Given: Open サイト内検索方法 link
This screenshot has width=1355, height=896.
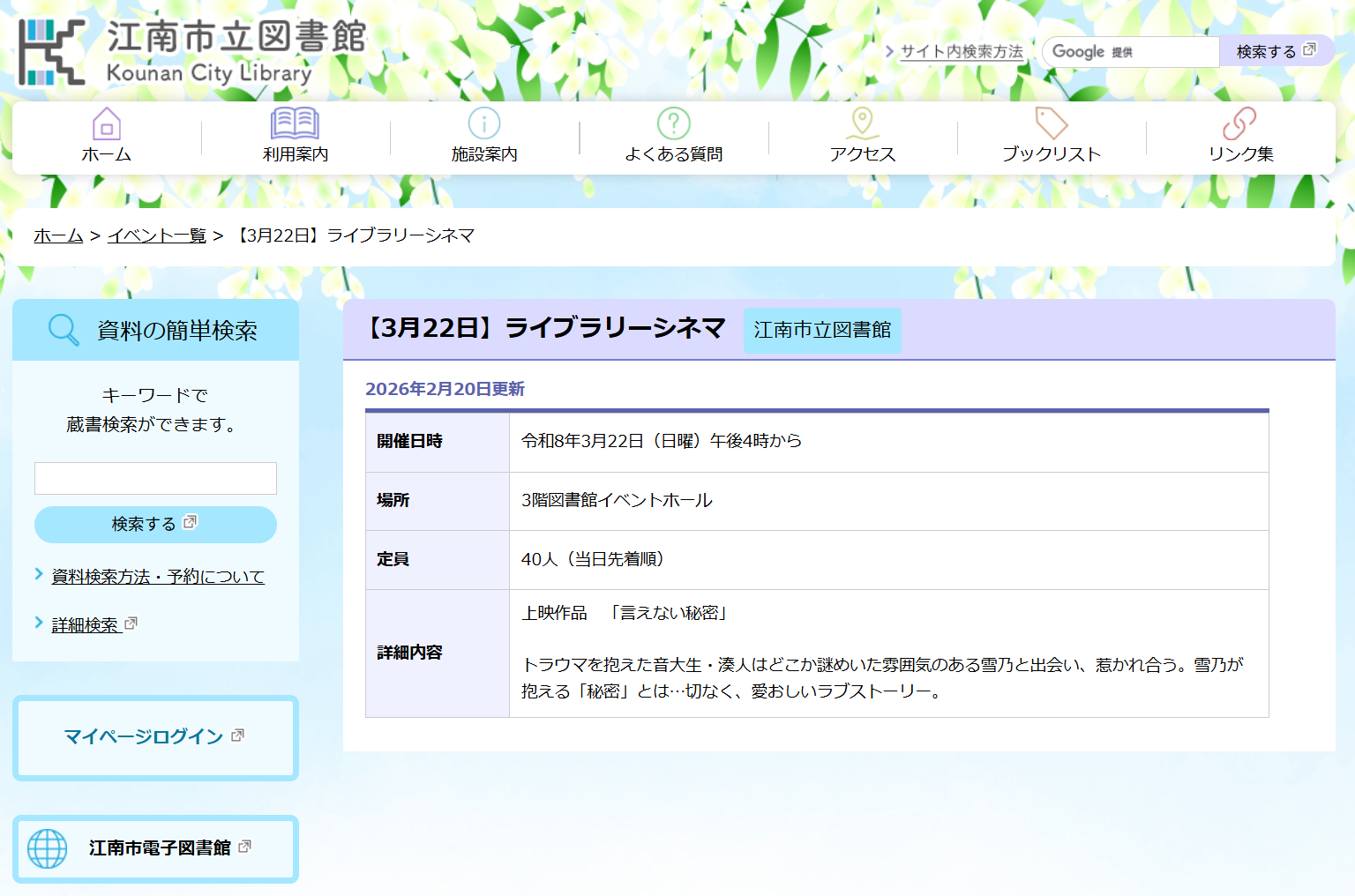Looking at the screenshot, I should pos(961,52).
